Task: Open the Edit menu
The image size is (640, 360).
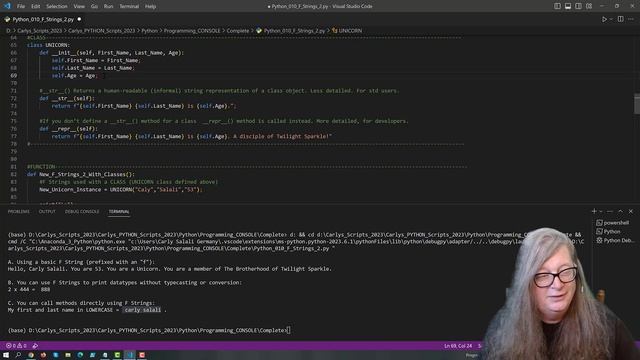Action: [36, 7]
